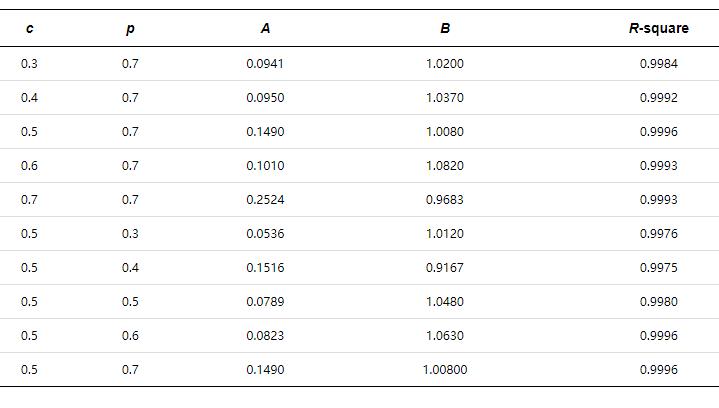Click the B value 1.0200
719x408 pixels.
[x=444, y=64]
